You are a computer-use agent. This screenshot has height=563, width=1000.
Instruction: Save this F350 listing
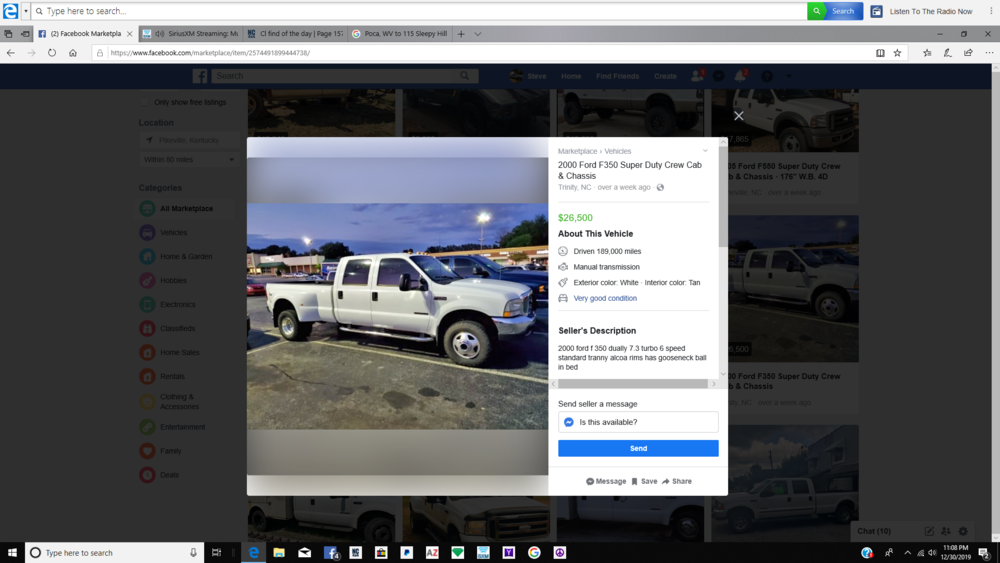tap(644, 481)
